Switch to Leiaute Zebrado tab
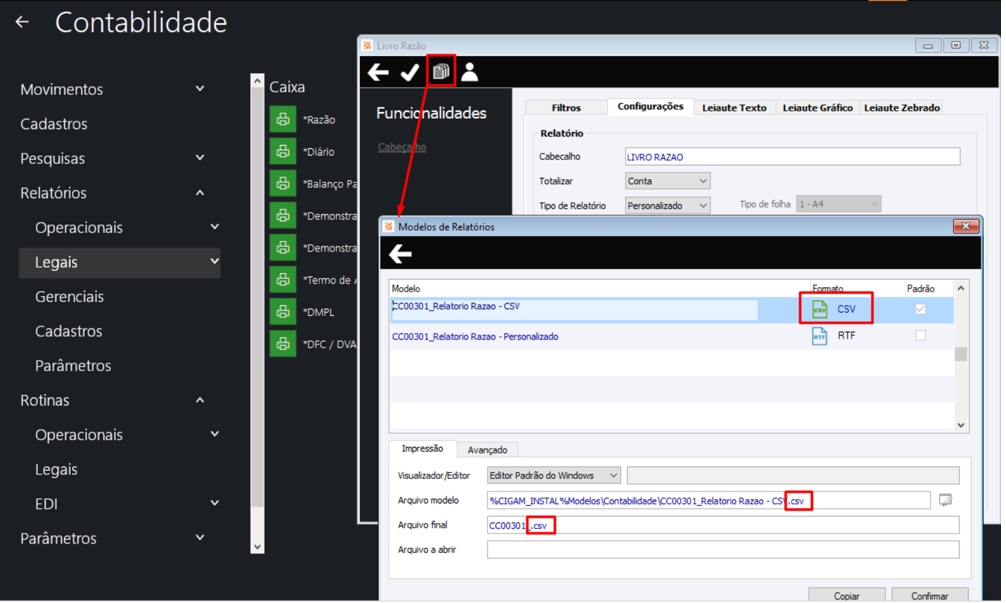Image resolution: width=1006 pixels, height=603 pixels. (901, 108)
